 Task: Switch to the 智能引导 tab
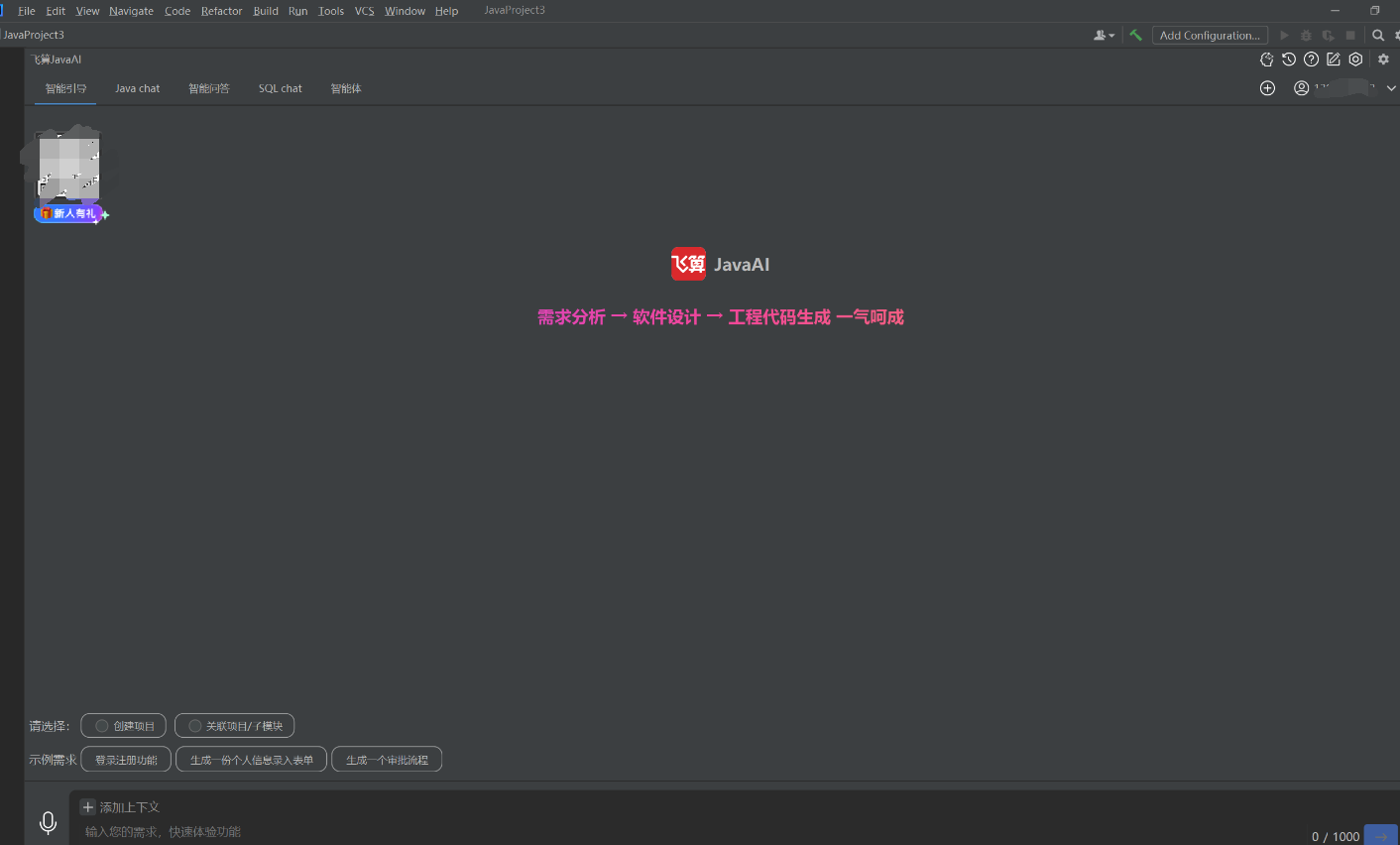tap(65, 88)
